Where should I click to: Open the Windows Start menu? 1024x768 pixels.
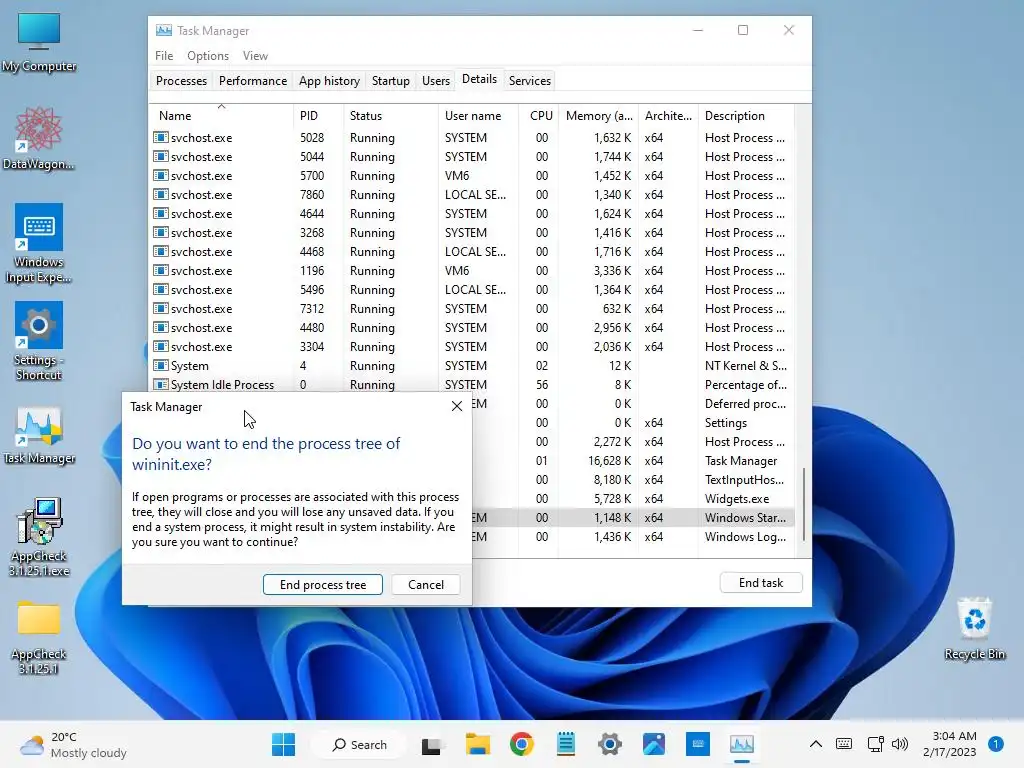pos(283,744)
